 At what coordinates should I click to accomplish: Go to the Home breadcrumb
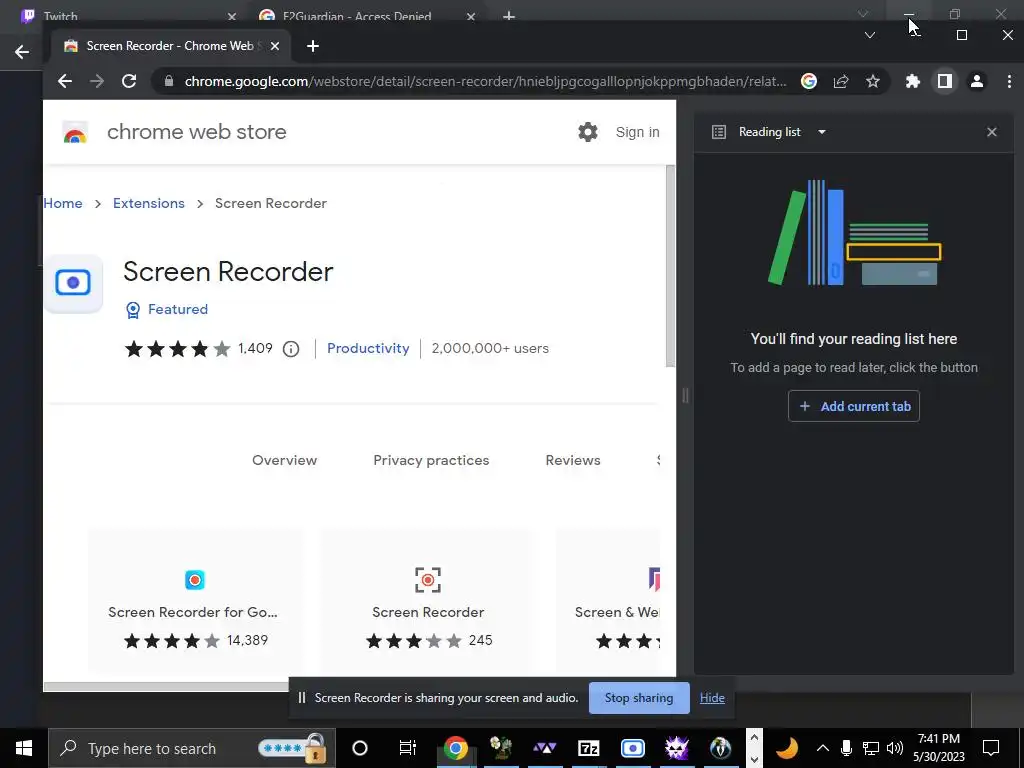63,203
